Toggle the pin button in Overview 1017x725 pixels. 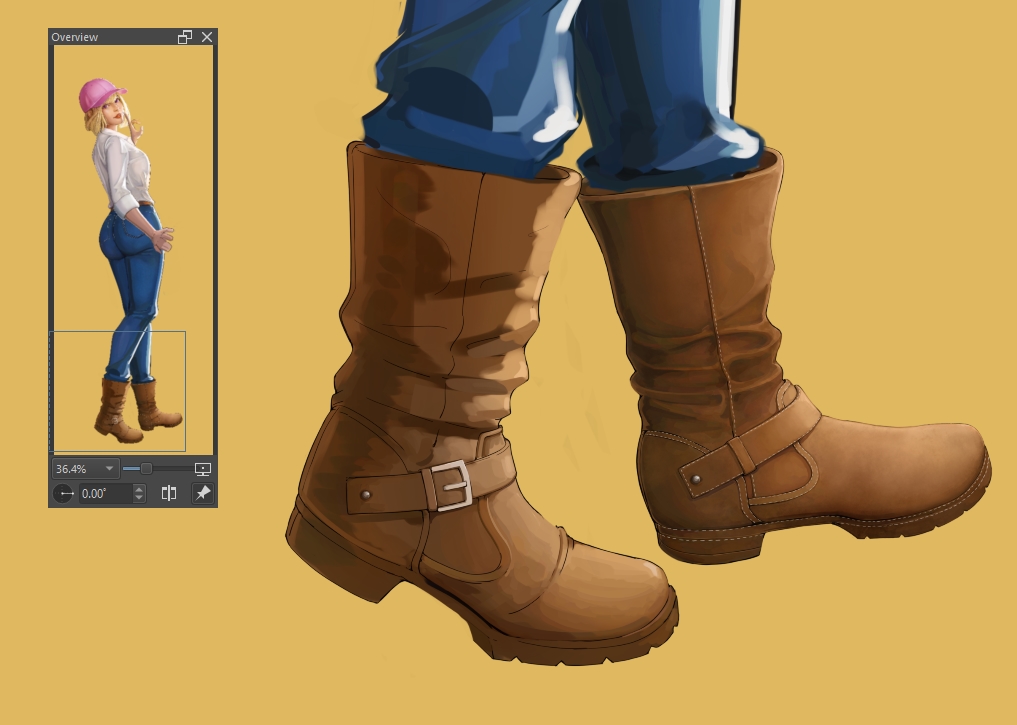tap(203, 493)
